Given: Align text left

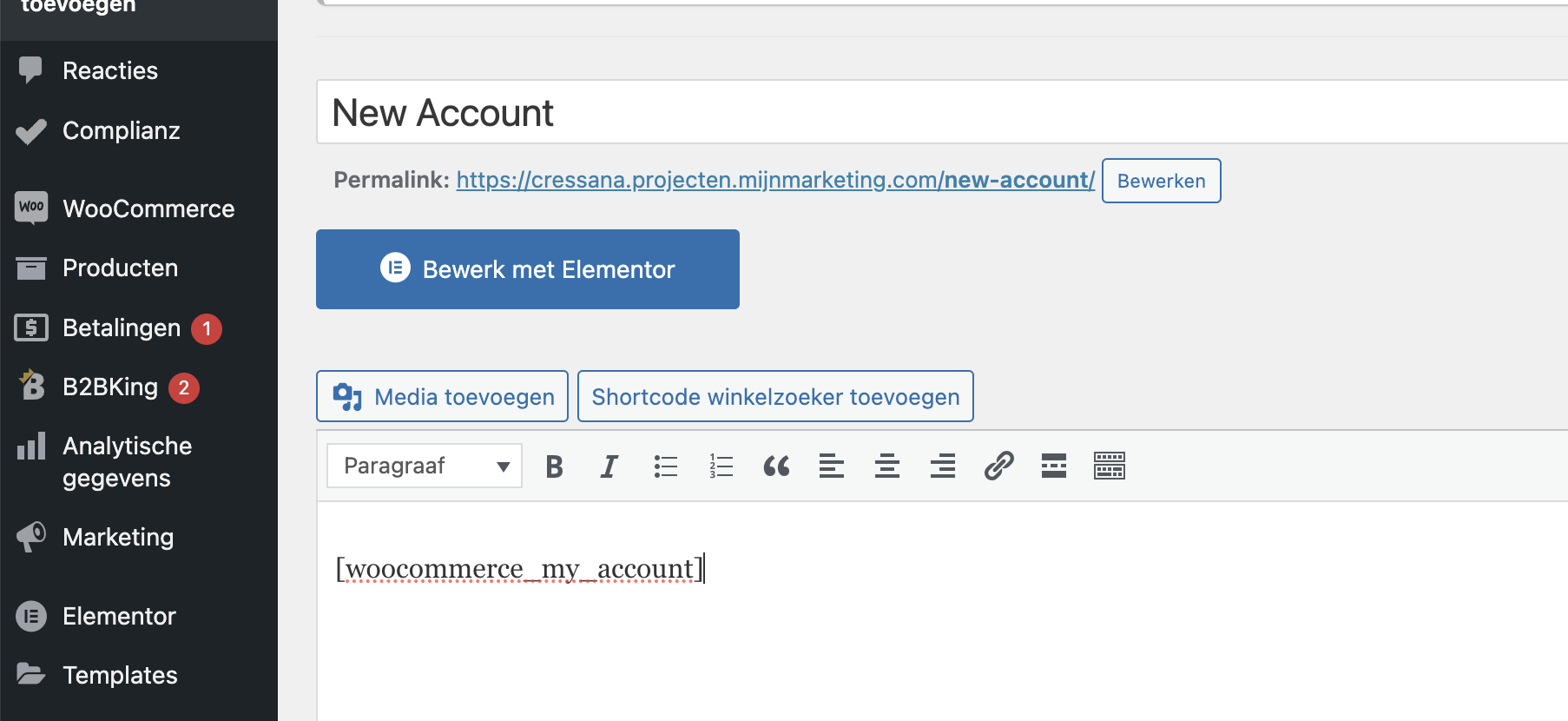Looking at the screenshot, I should coord(832,466).
